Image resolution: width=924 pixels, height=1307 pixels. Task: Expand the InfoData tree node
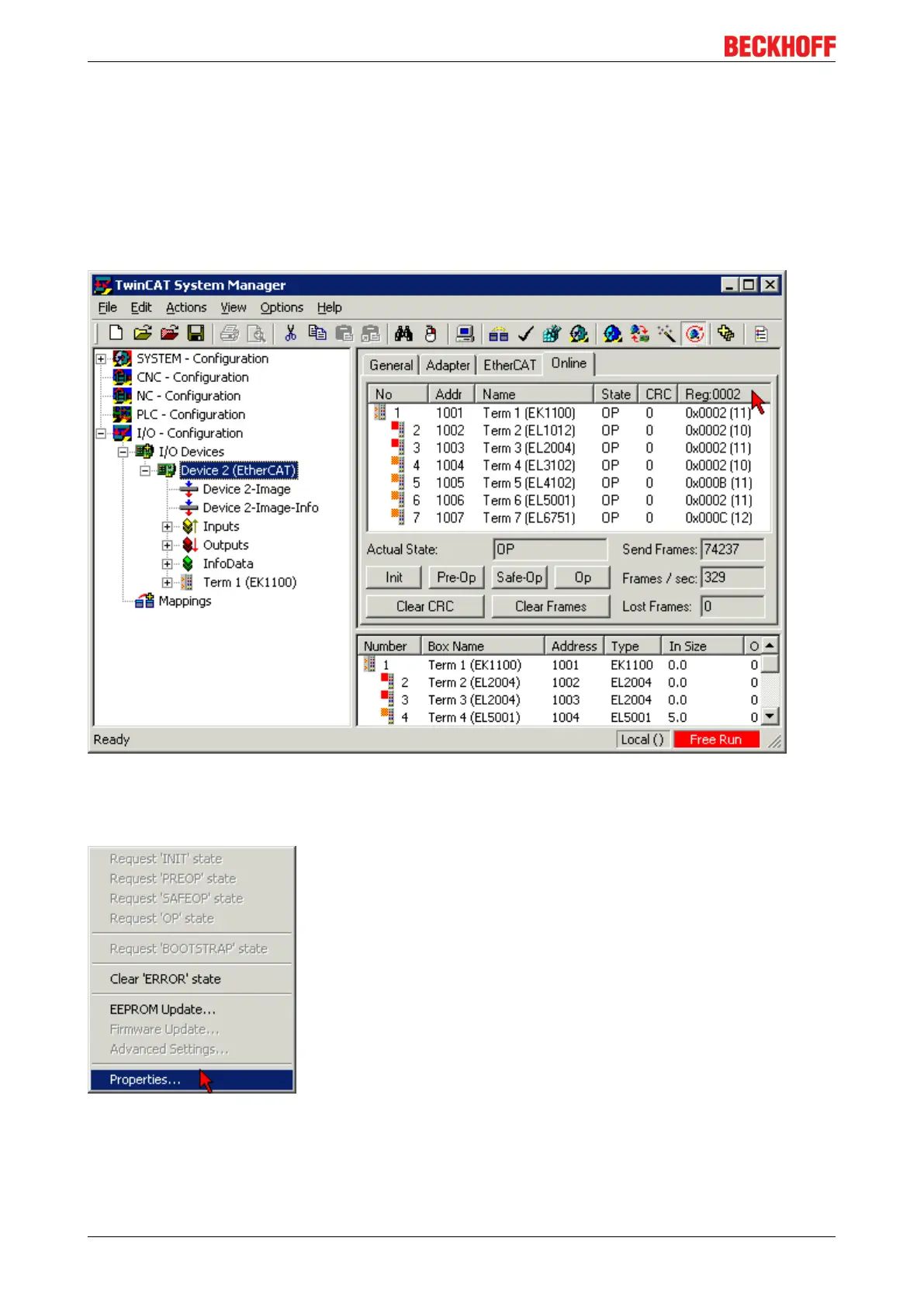(167, 563)
